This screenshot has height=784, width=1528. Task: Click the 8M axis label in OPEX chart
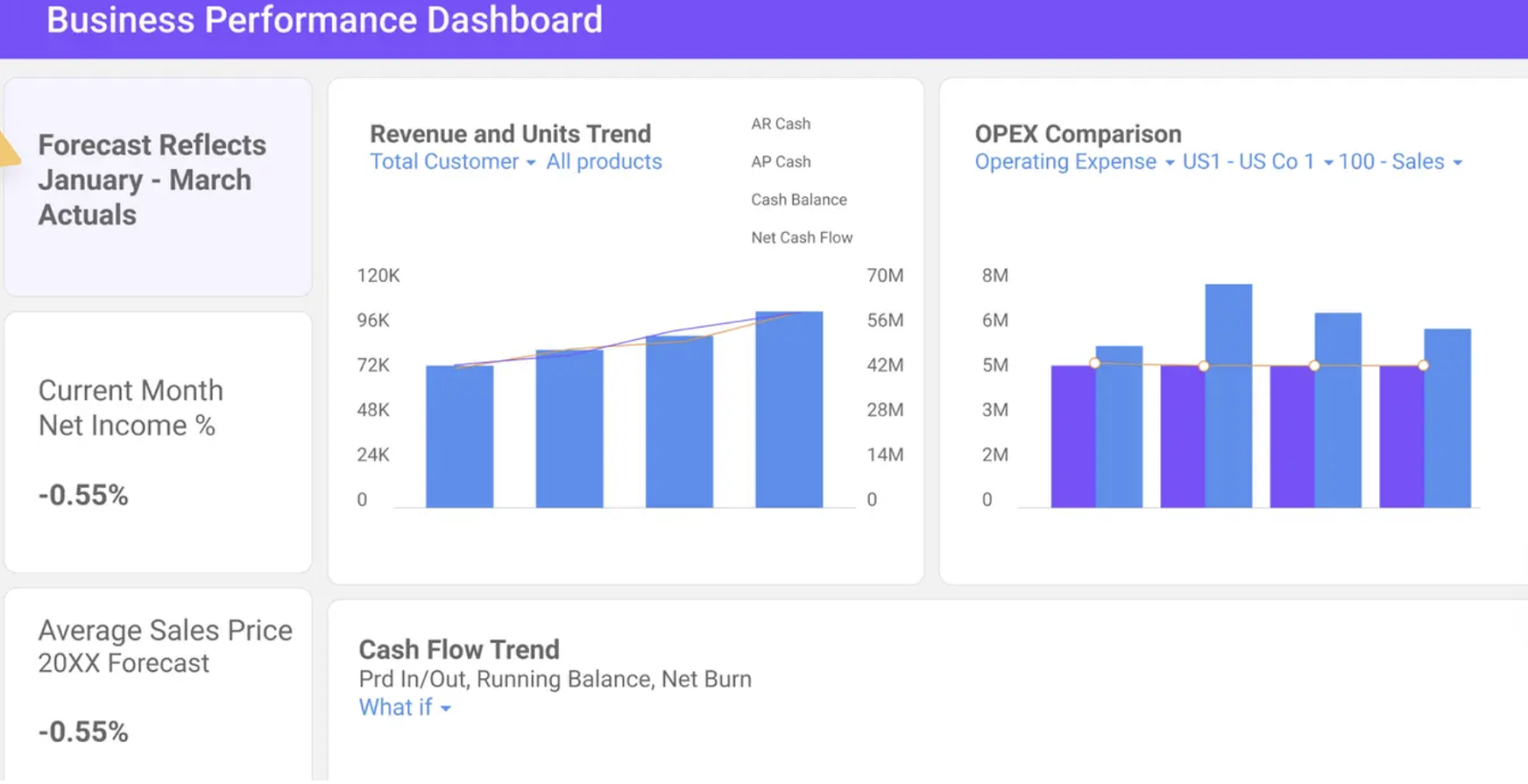tap(994, 276)
